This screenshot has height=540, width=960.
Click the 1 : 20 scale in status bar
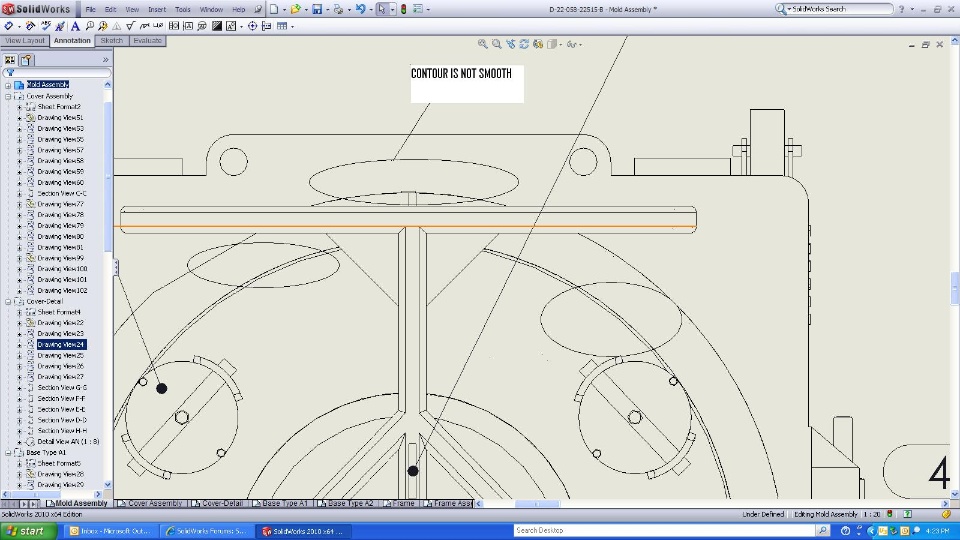871,514
